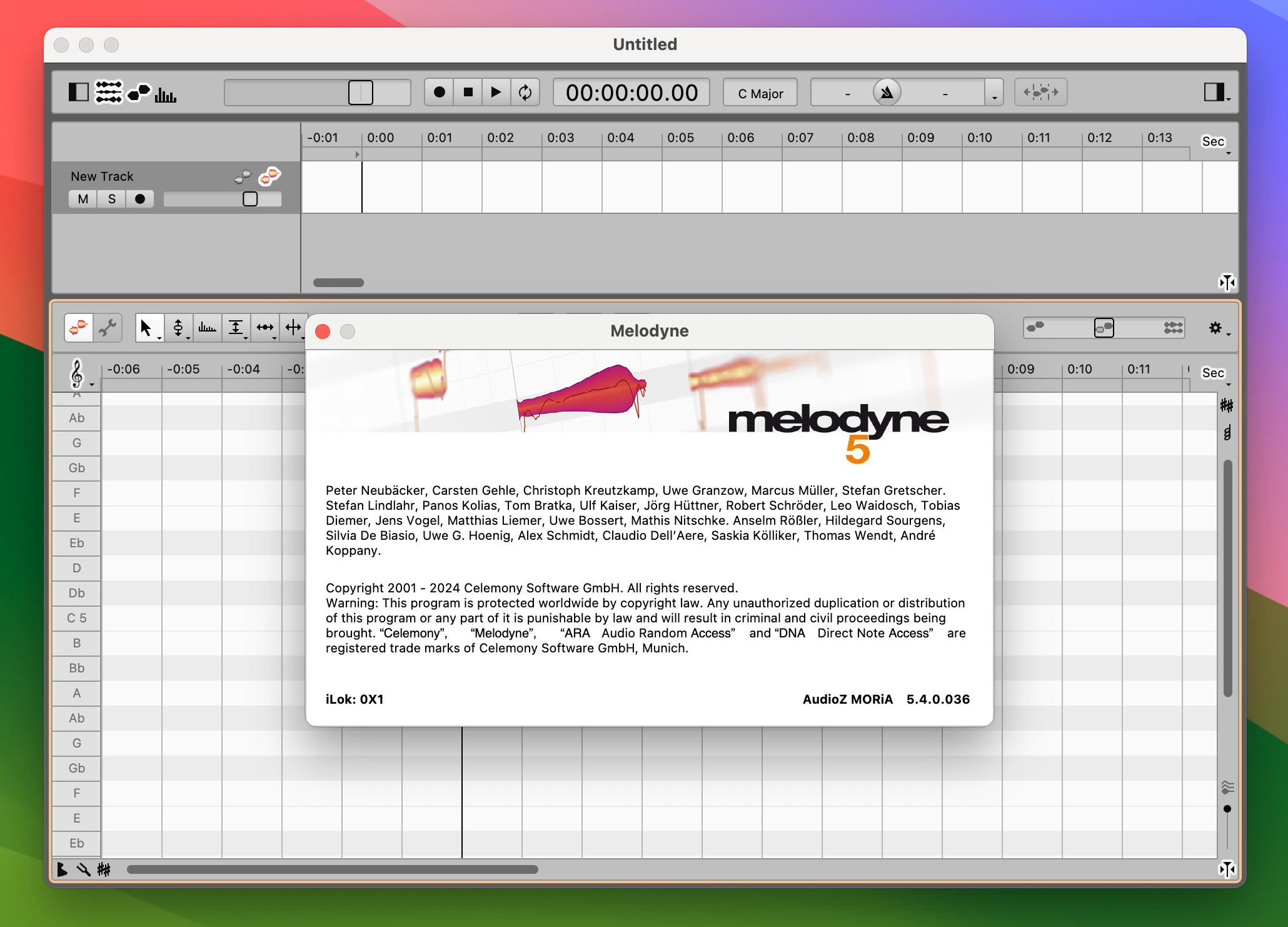Close the Melodyne about dialog
The height and width of the screenshot is (927, 1288).
(323, 332)
